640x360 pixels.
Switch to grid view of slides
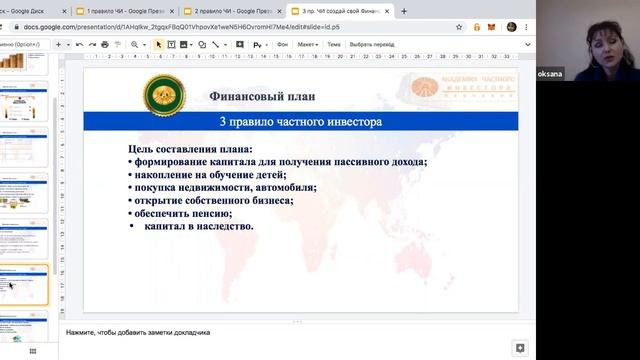tap(33, 351)
